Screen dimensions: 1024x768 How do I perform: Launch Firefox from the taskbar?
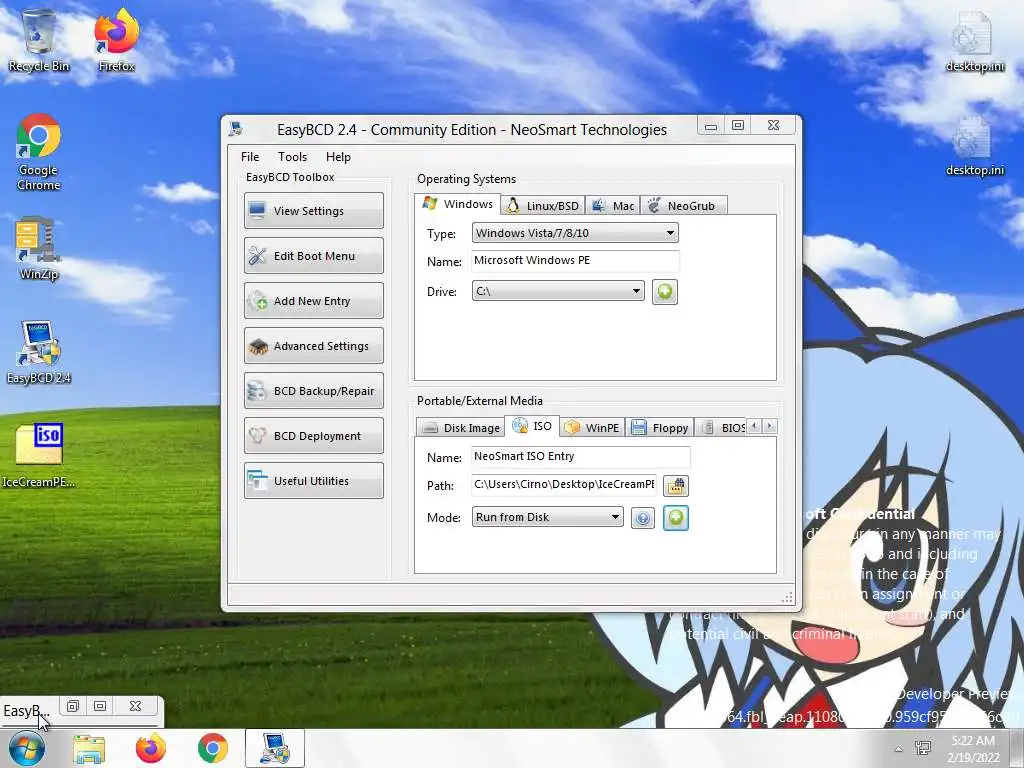[x=151, y=749]
